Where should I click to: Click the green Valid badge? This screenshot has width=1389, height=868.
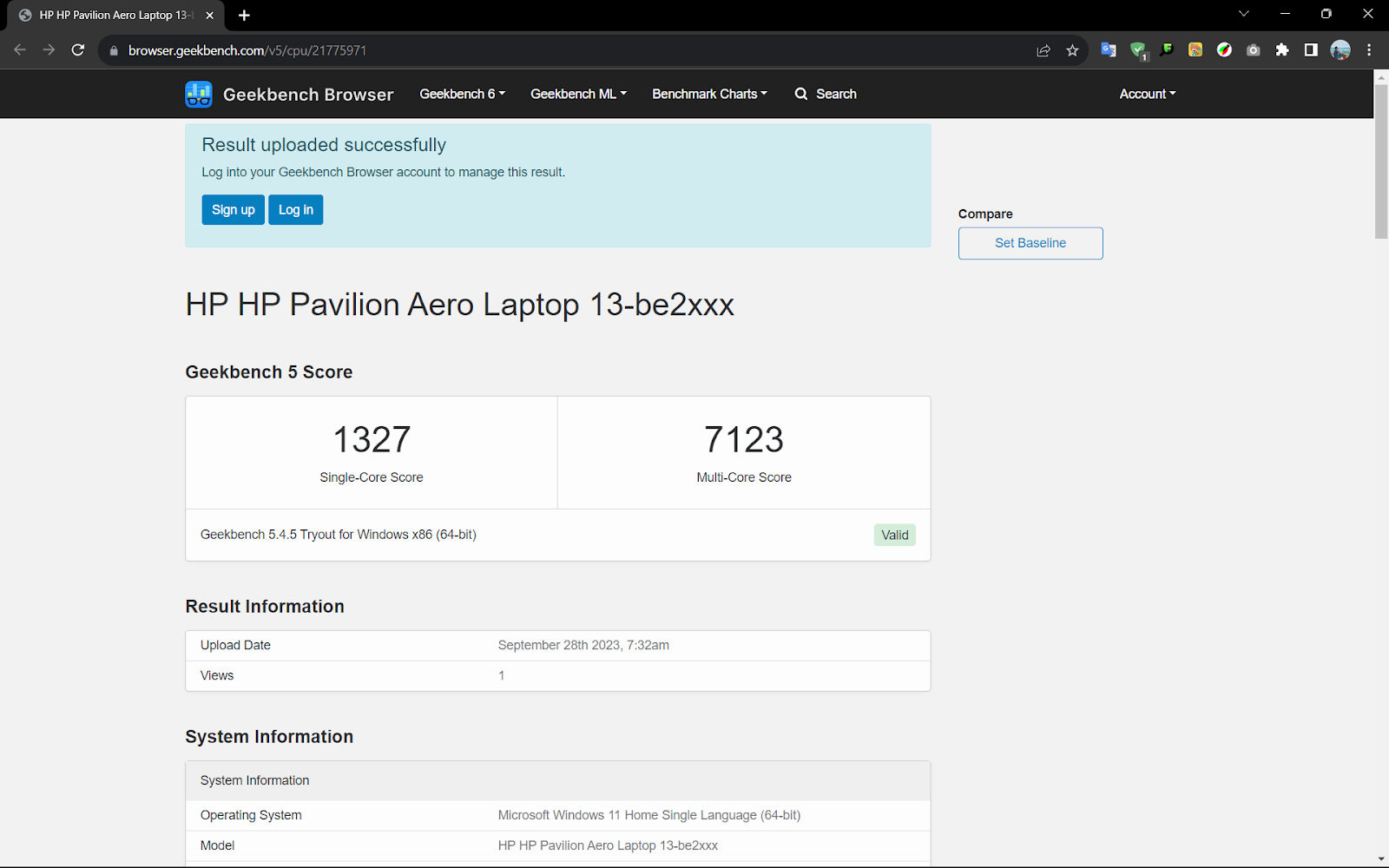(x=895, y=535)
